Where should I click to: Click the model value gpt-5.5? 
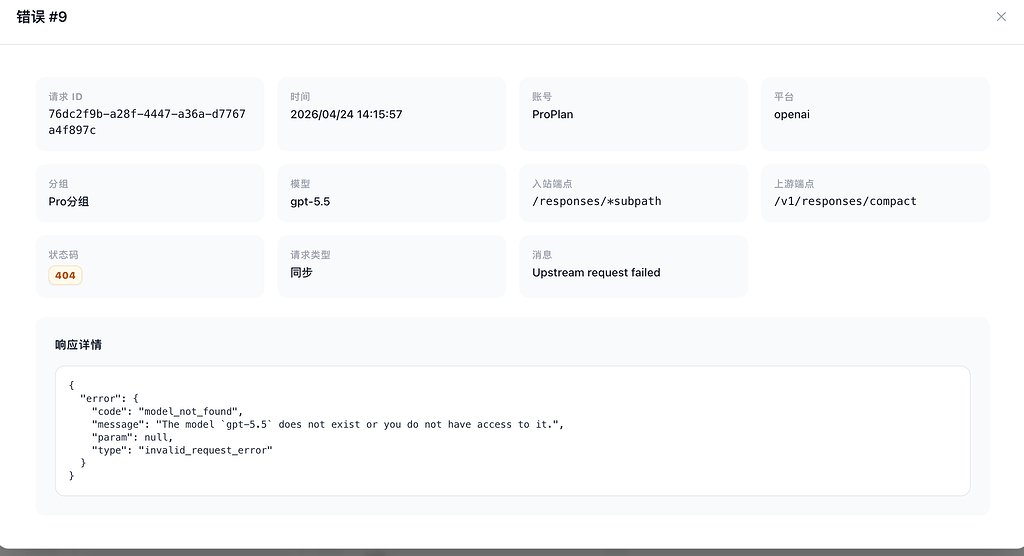click(x=310, y=201)
